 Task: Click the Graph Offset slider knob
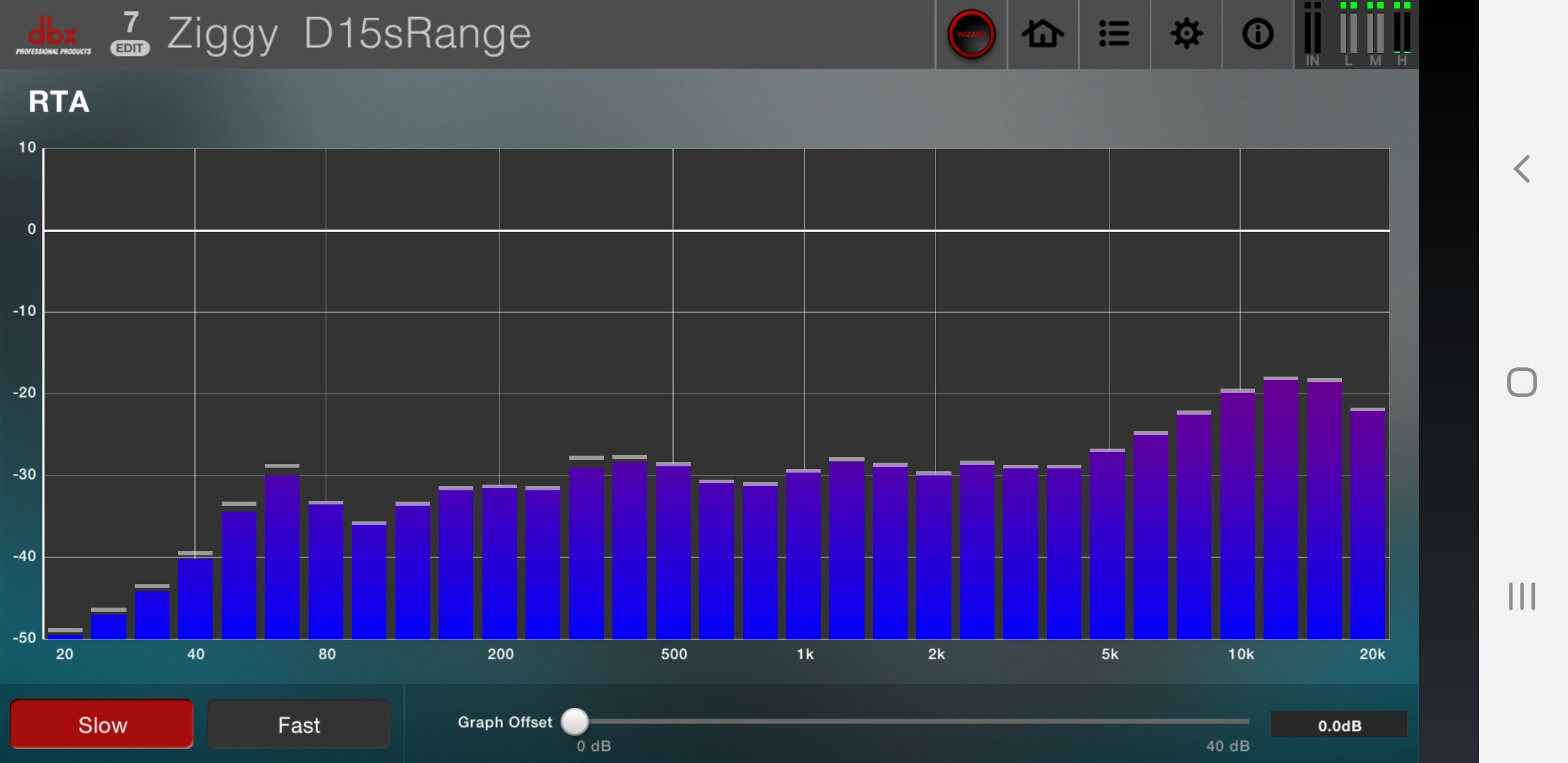575,721
